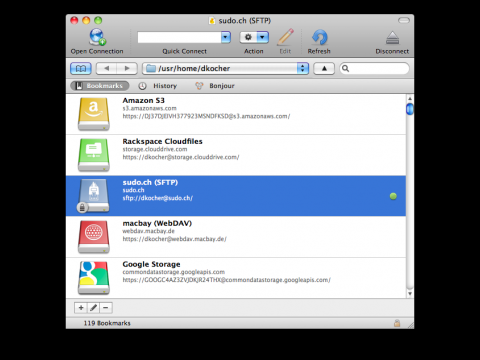Remove bookmark with the minus button

point(106,308)
